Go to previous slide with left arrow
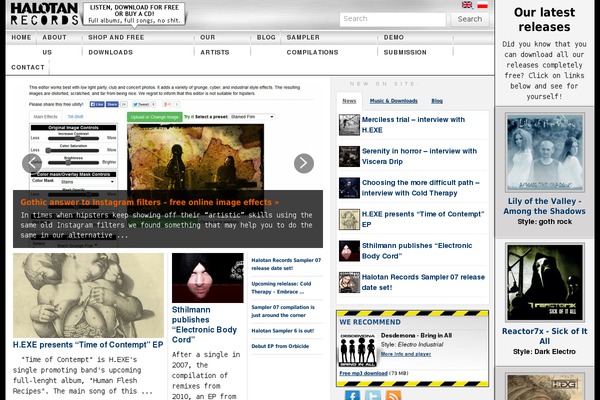This screenshot has width=600, height=400. point(32,163)
